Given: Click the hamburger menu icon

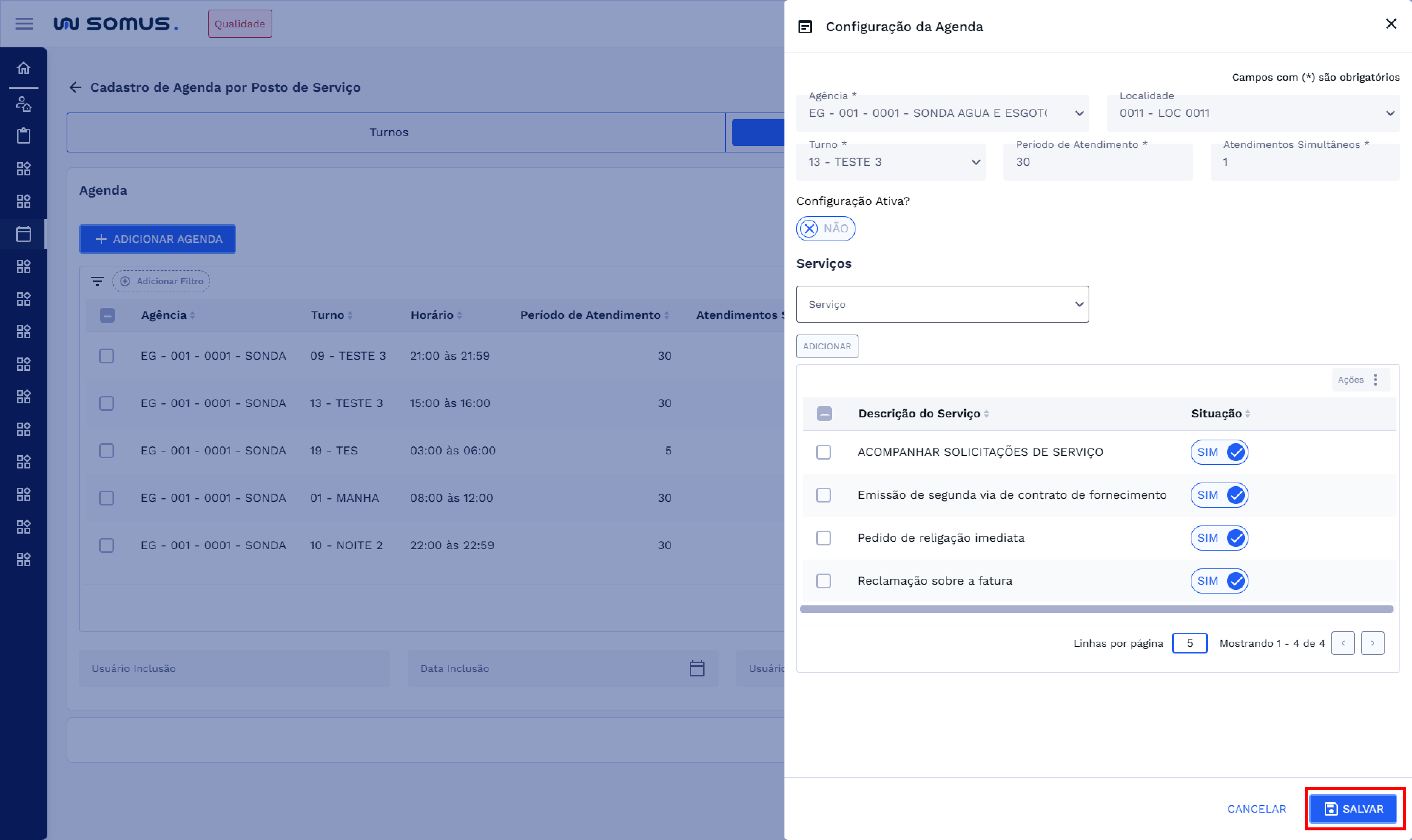Looking at the screenshot, I should pyautogui.click(x=24, y=24).
